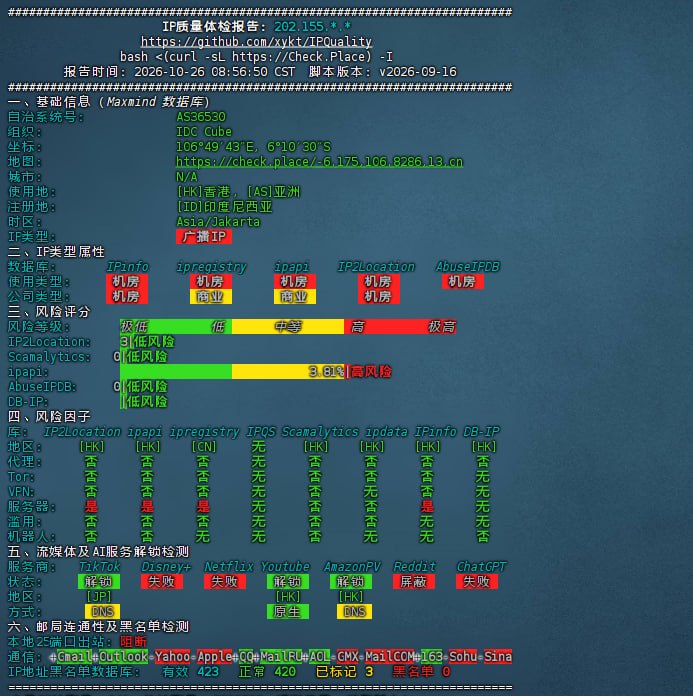Click the IDC Cube organization value

coord(204,132)
